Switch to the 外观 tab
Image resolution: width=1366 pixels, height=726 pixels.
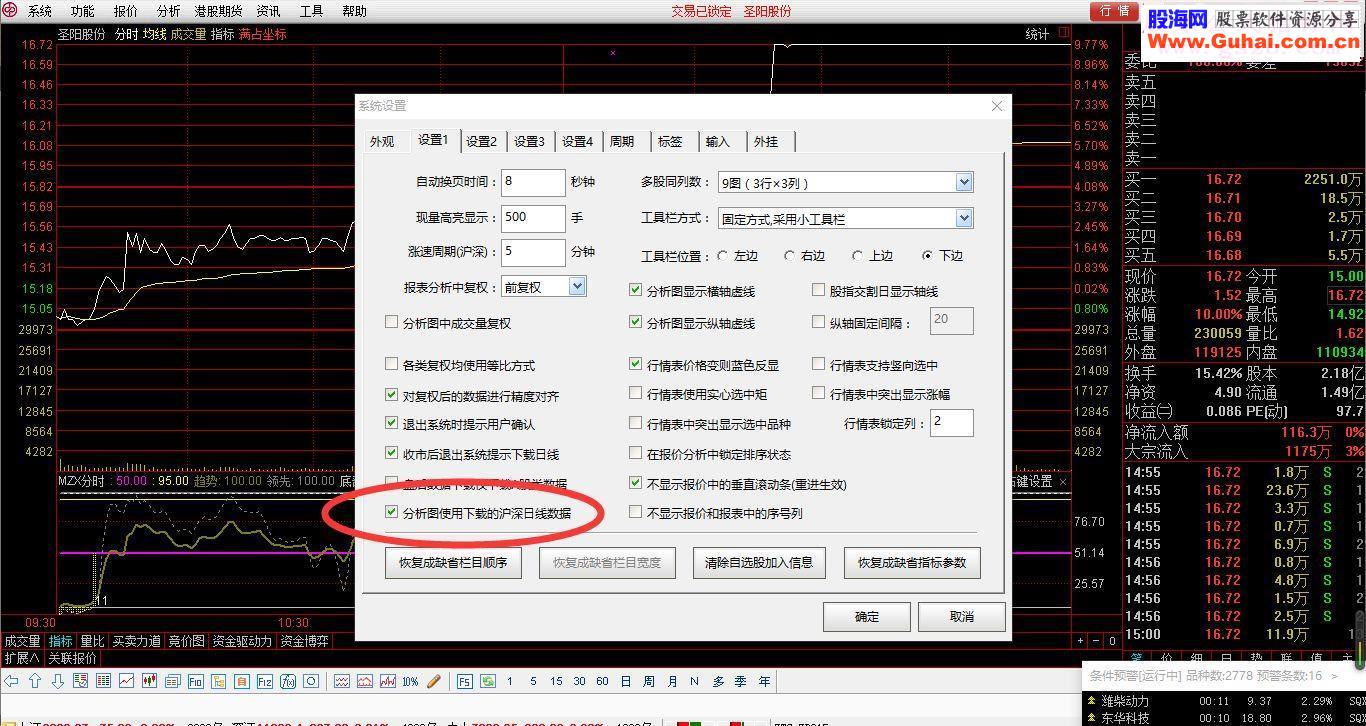click(382, 141)
